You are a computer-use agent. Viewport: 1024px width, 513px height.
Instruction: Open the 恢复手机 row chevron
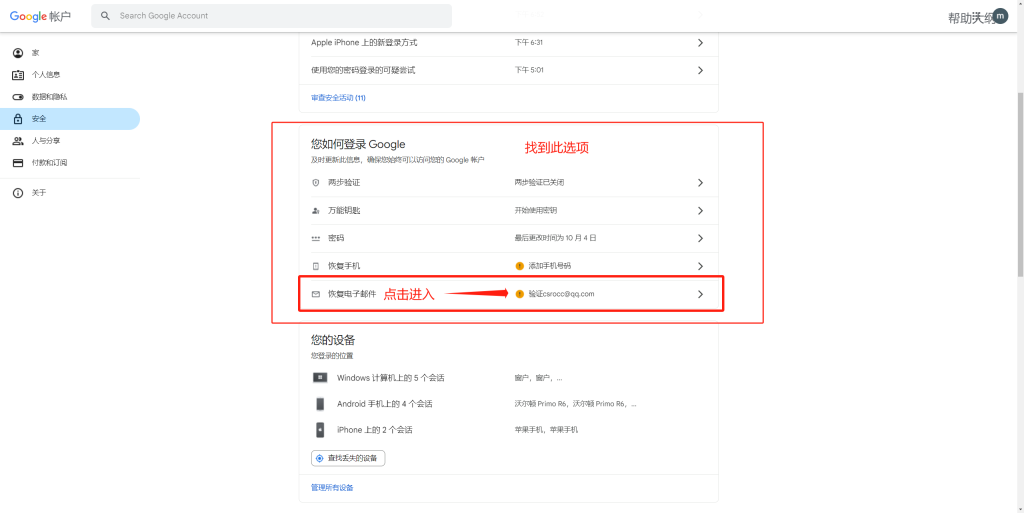(700, 266)
